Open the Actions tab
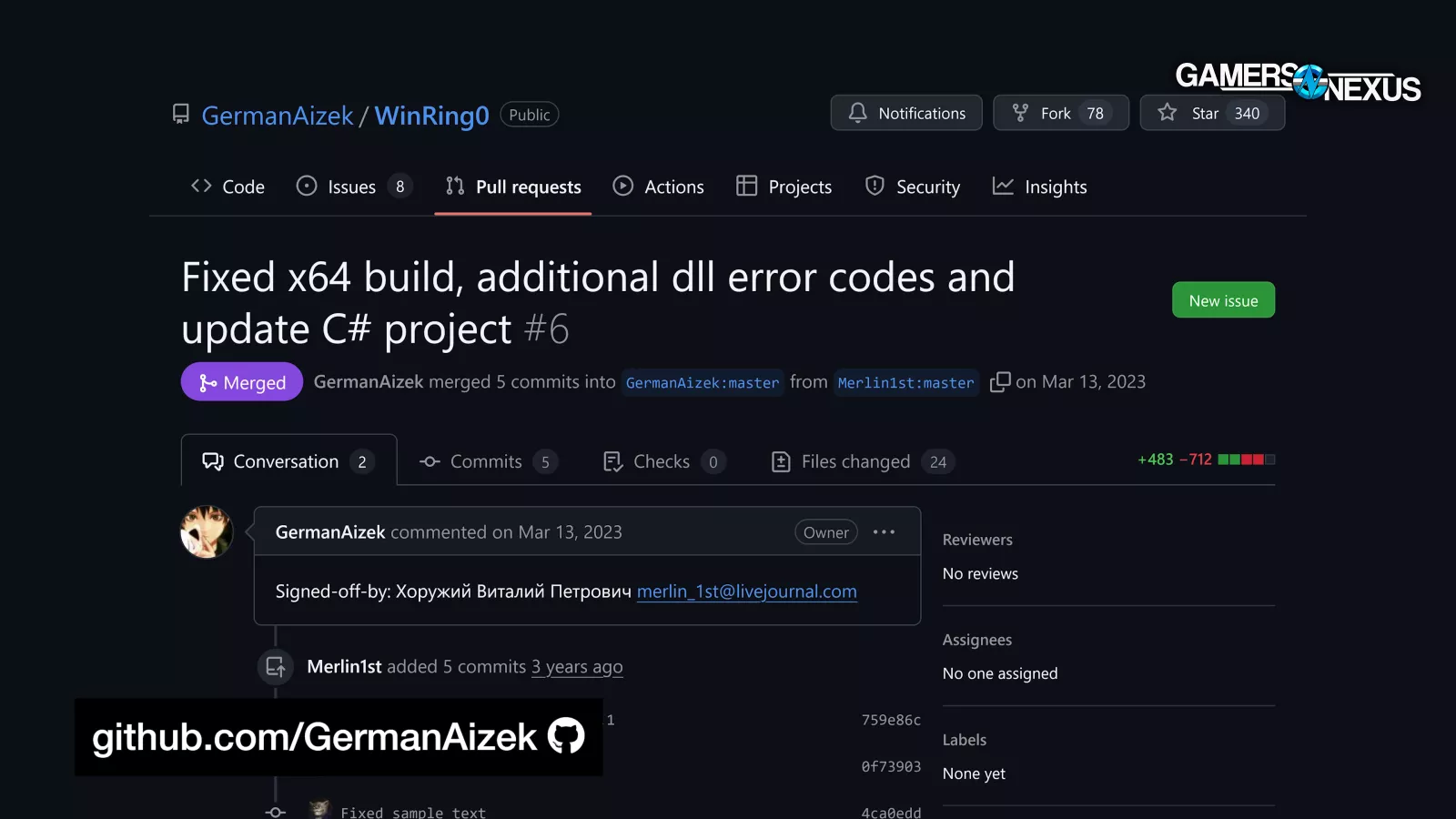This screenshot has width=1456, height=819. point(659,187)
